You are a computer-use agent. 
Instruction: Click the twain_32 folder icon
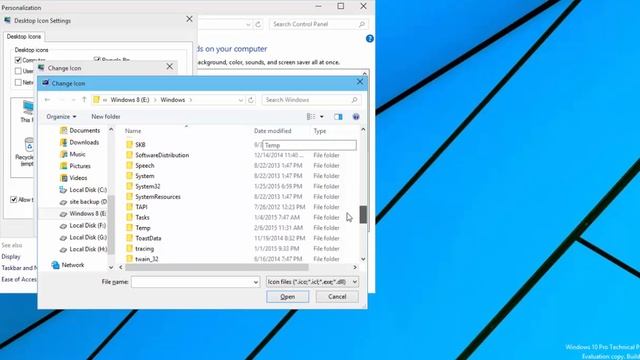click(129, 259)
